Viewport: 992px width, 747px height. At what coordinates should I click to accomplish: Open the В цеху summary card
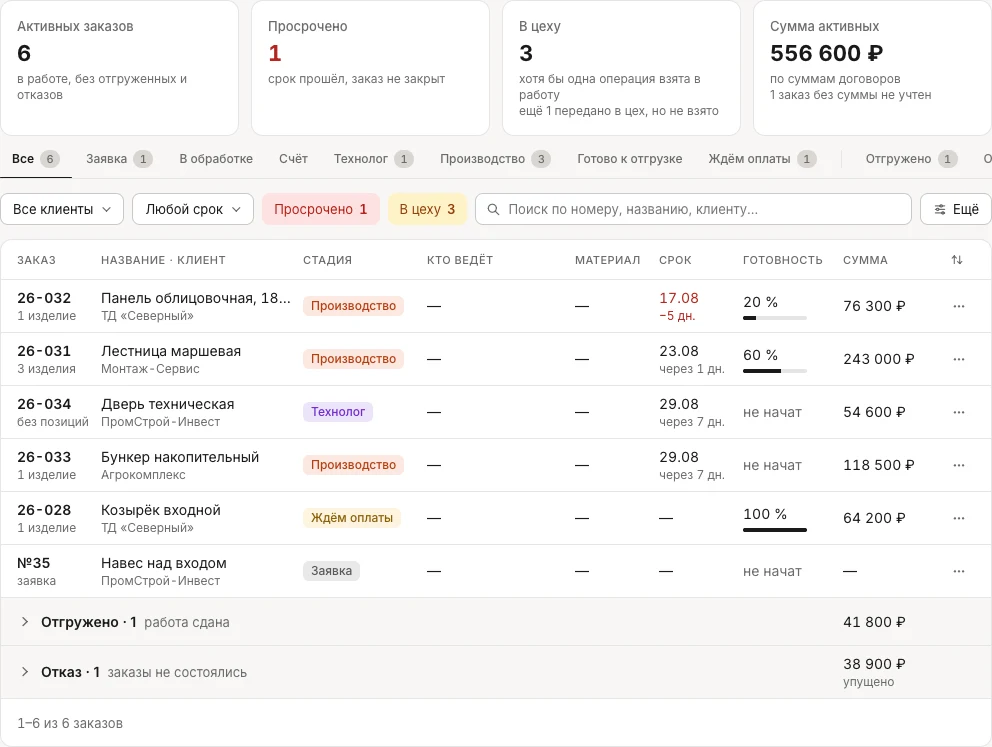pyautogui.click(x=621, y=68)
